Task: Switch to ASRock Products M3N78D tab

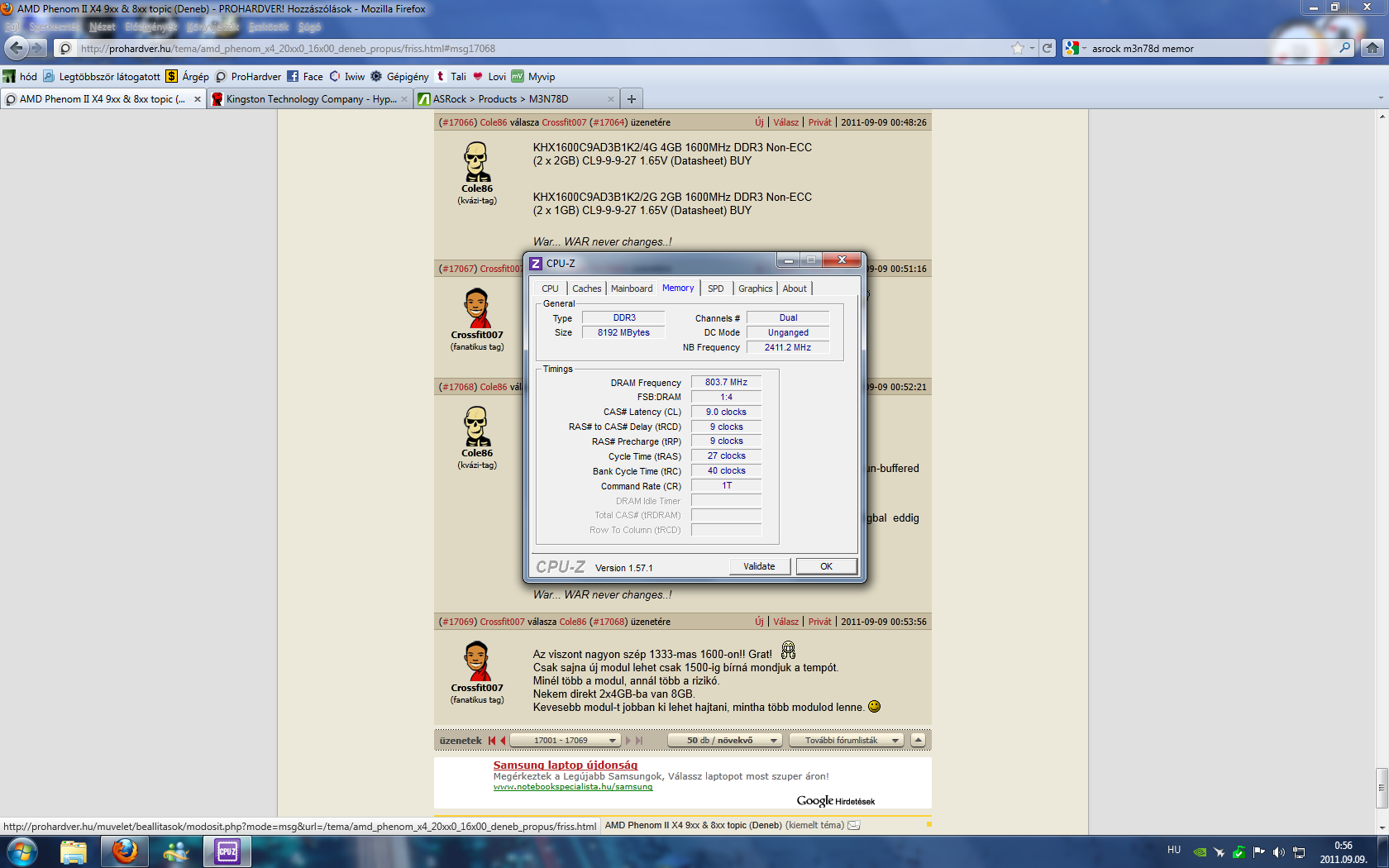Action: click(x=517, y=98)
